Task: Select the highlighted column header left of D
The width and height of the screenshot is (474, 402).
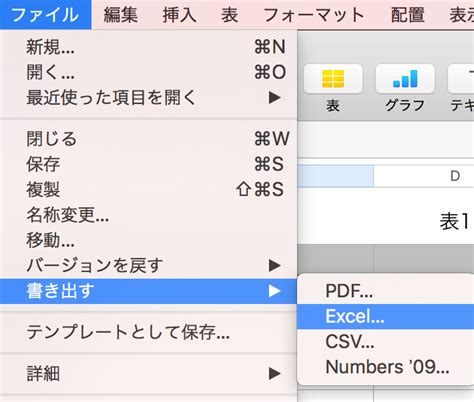Action: coord(335,176)
